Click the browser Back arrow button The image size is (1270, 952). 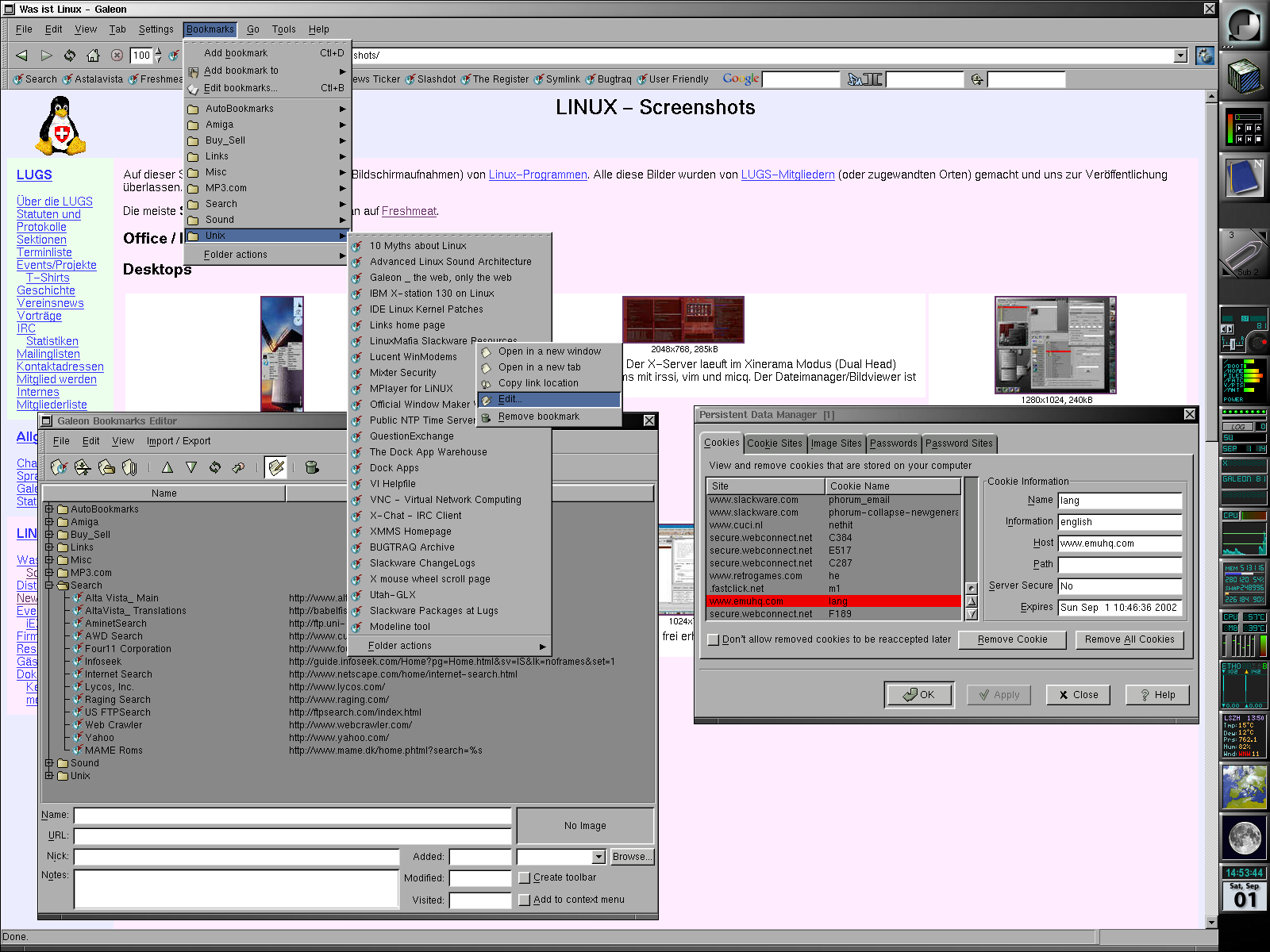tap(22, 56)
